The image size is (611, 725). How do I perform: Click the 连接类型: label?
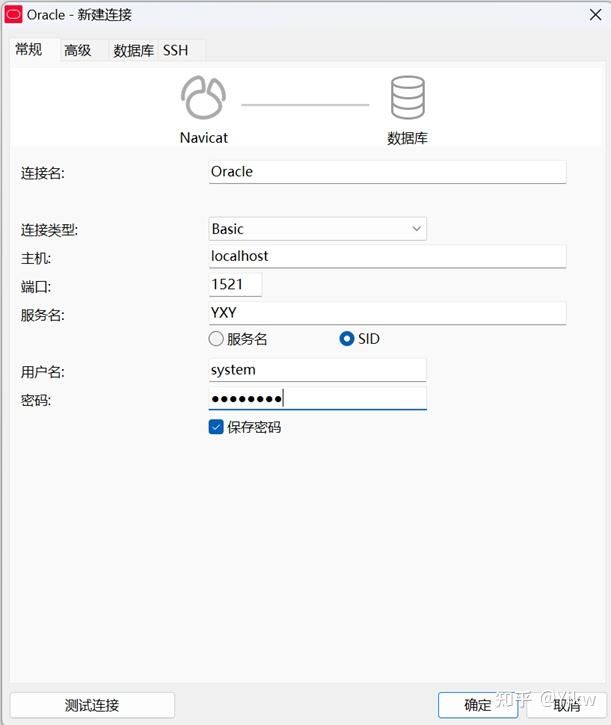click(49, 230)
